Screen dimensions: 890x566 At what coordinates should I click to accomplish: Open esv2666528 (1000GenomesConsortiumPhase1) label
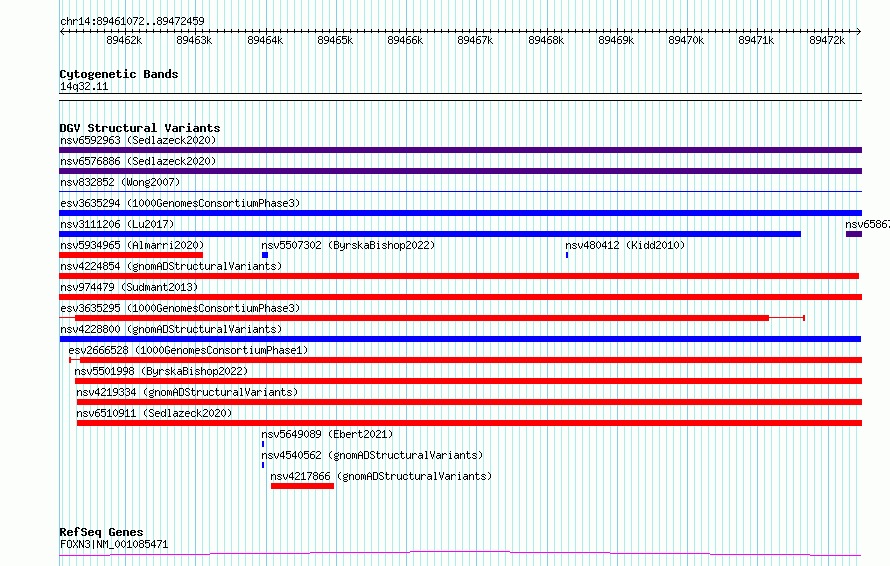point(188,350)
